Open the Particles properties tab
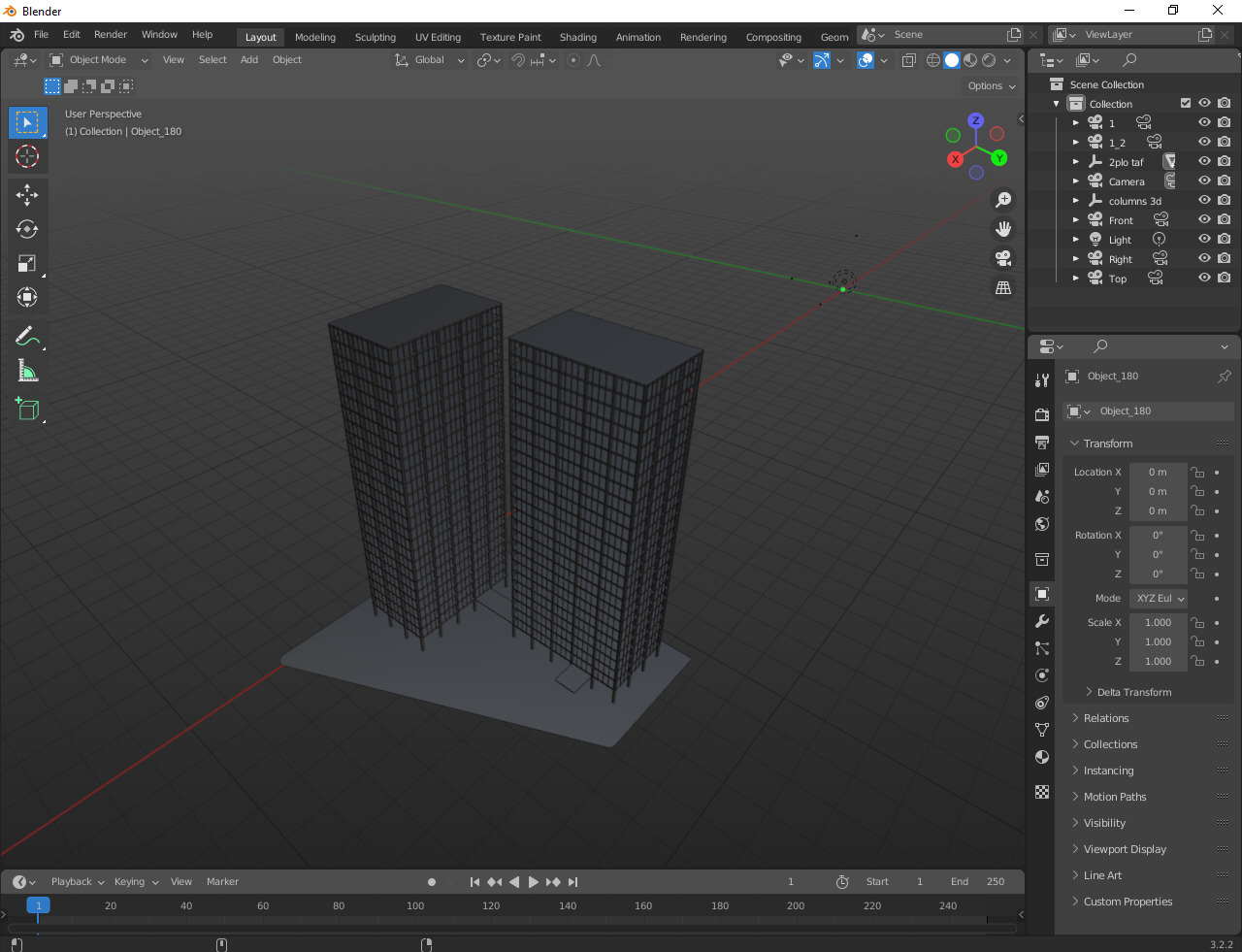 (1042, 648)
